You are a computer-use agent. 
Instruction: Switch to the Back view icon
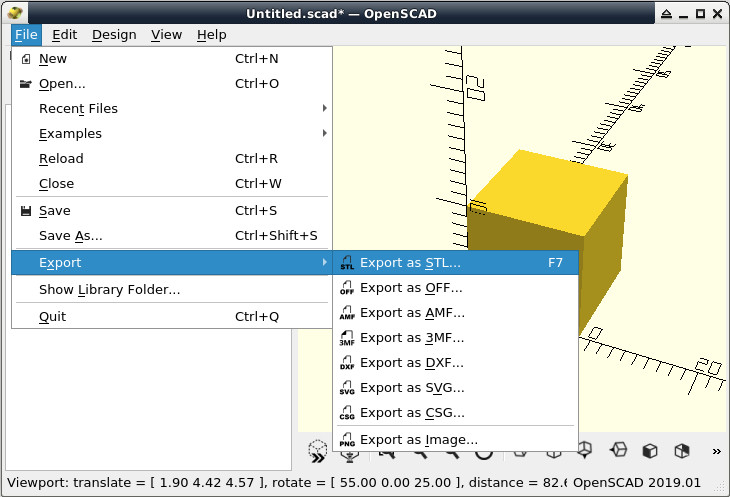pyautogui.click(x=682, y=450)
